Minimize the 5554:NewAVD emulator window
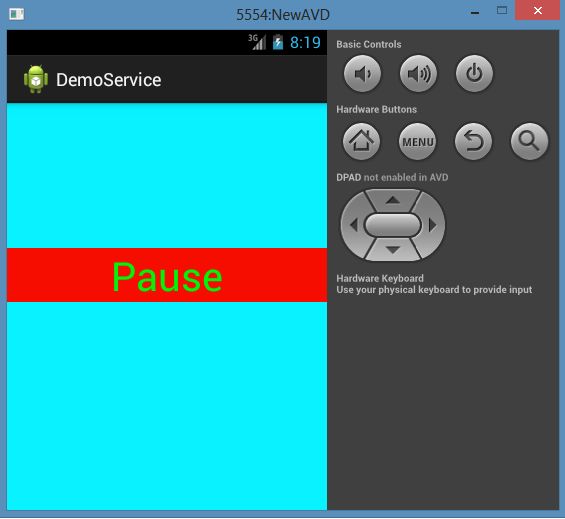This screenshot has width=565, height=519. point(475,13)
